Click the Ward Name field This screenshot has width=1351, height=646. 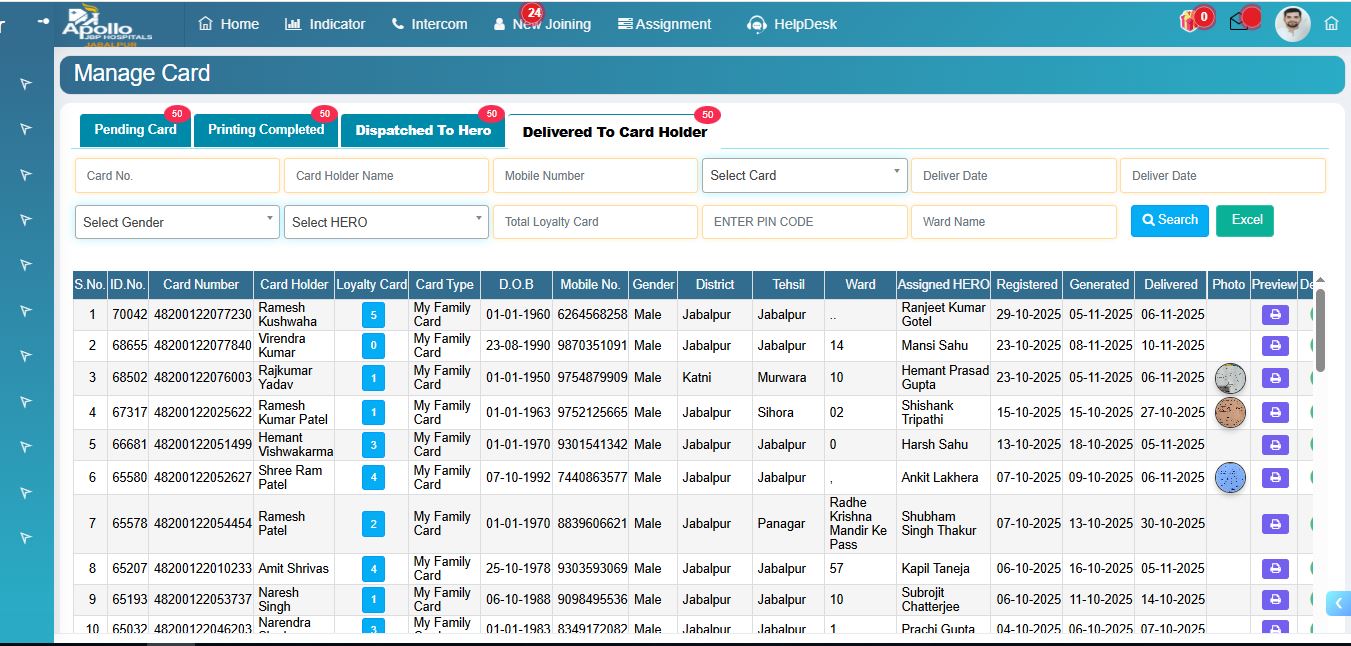[1014, 222]
